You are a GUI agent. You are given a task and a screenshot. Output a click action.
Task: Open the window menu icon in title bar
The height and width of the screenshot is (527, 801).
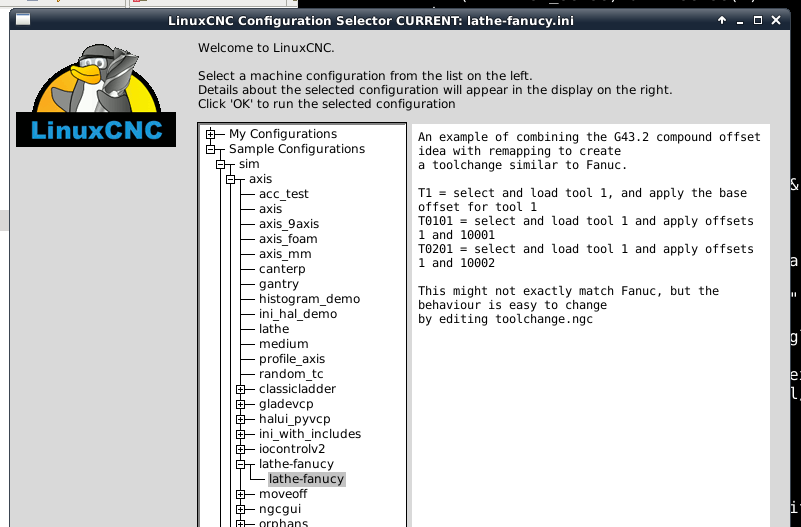point(23,20)
